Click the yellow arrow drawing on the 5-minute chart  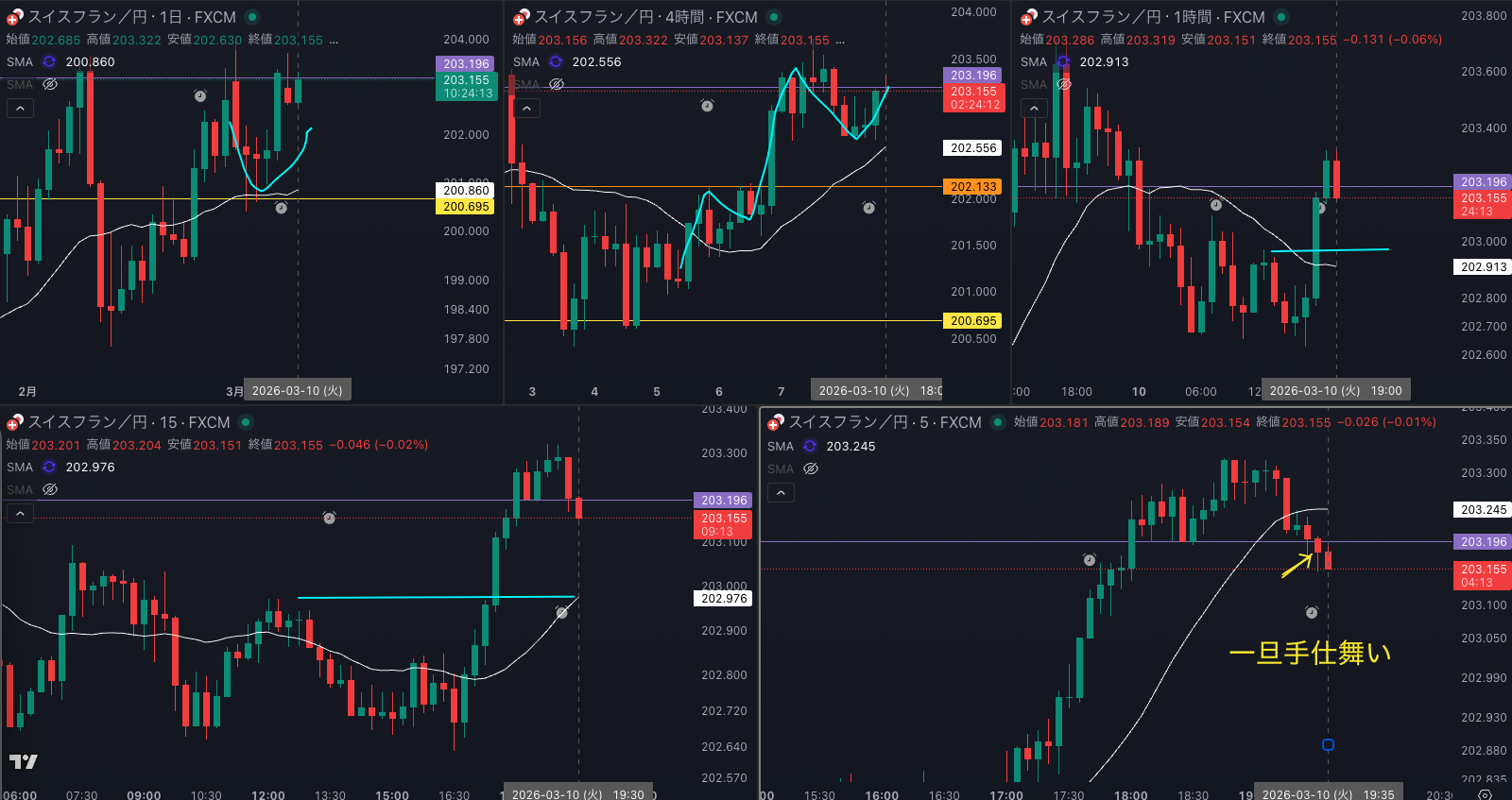pos(1297,566)
